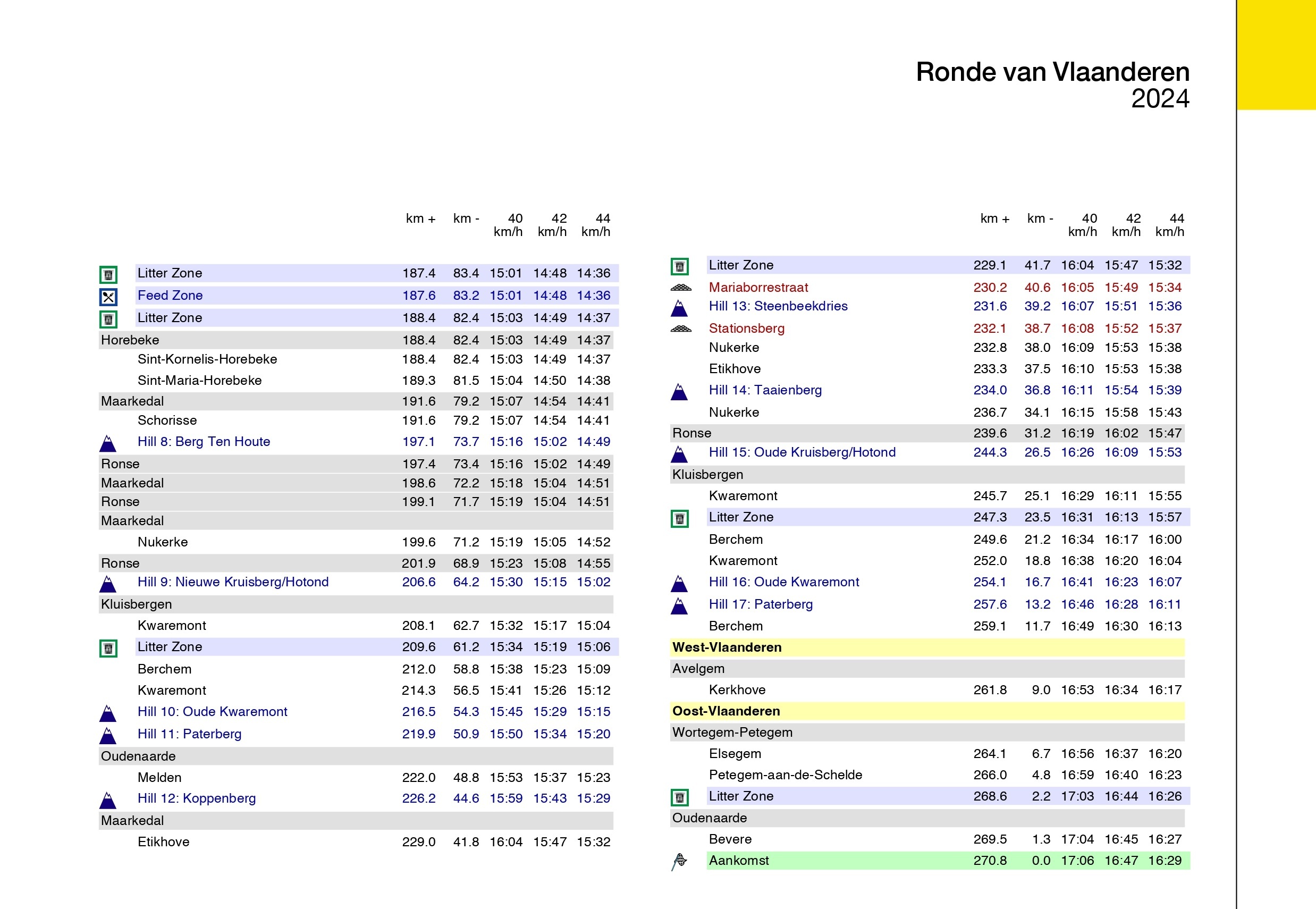Click the litter icon at km 187.4
This screenshot has width=1316, height=909.
tap(108, 274)
